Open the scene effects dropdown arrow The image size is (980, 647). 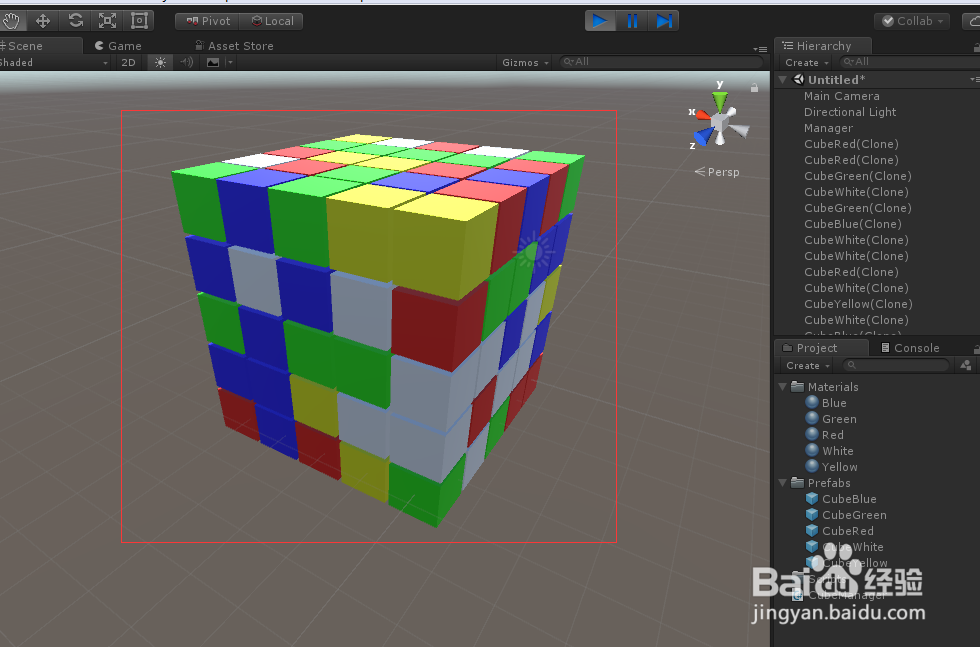click(230, 63)
